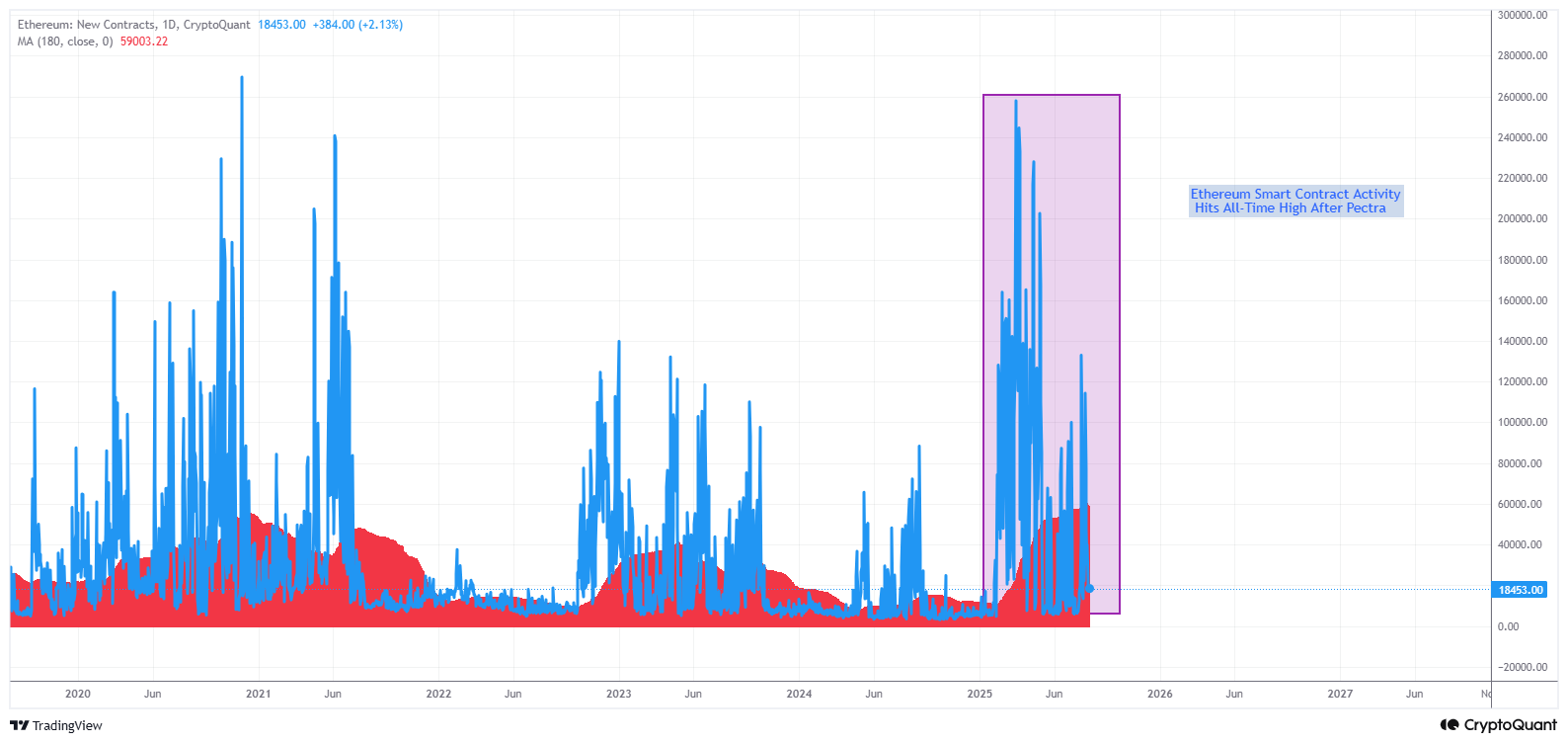Click the red MA value 59003.22
This screenshot has width=1568, height=743.
click(x=144, y=41)
